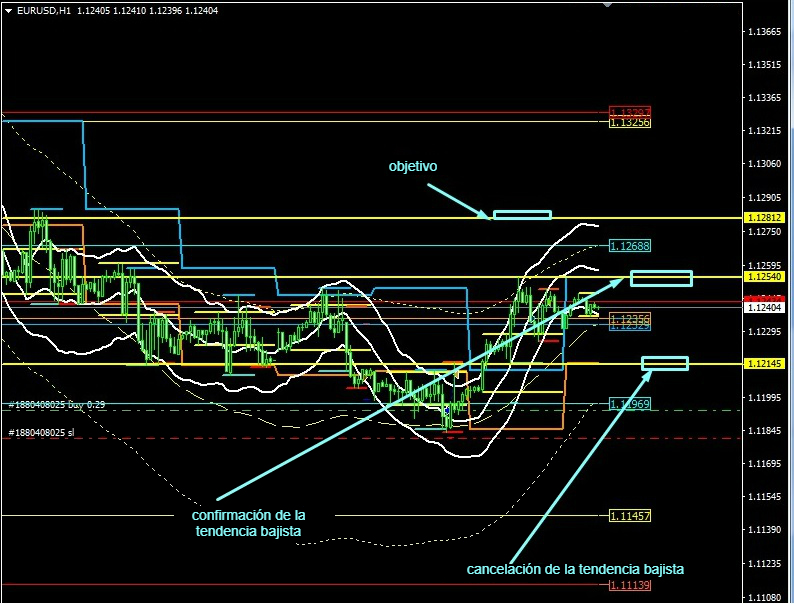The image size is (794, 604).
Task: Select the cyan rectangle beside the 1.12145 line
Action: click(x=665, y=363)
